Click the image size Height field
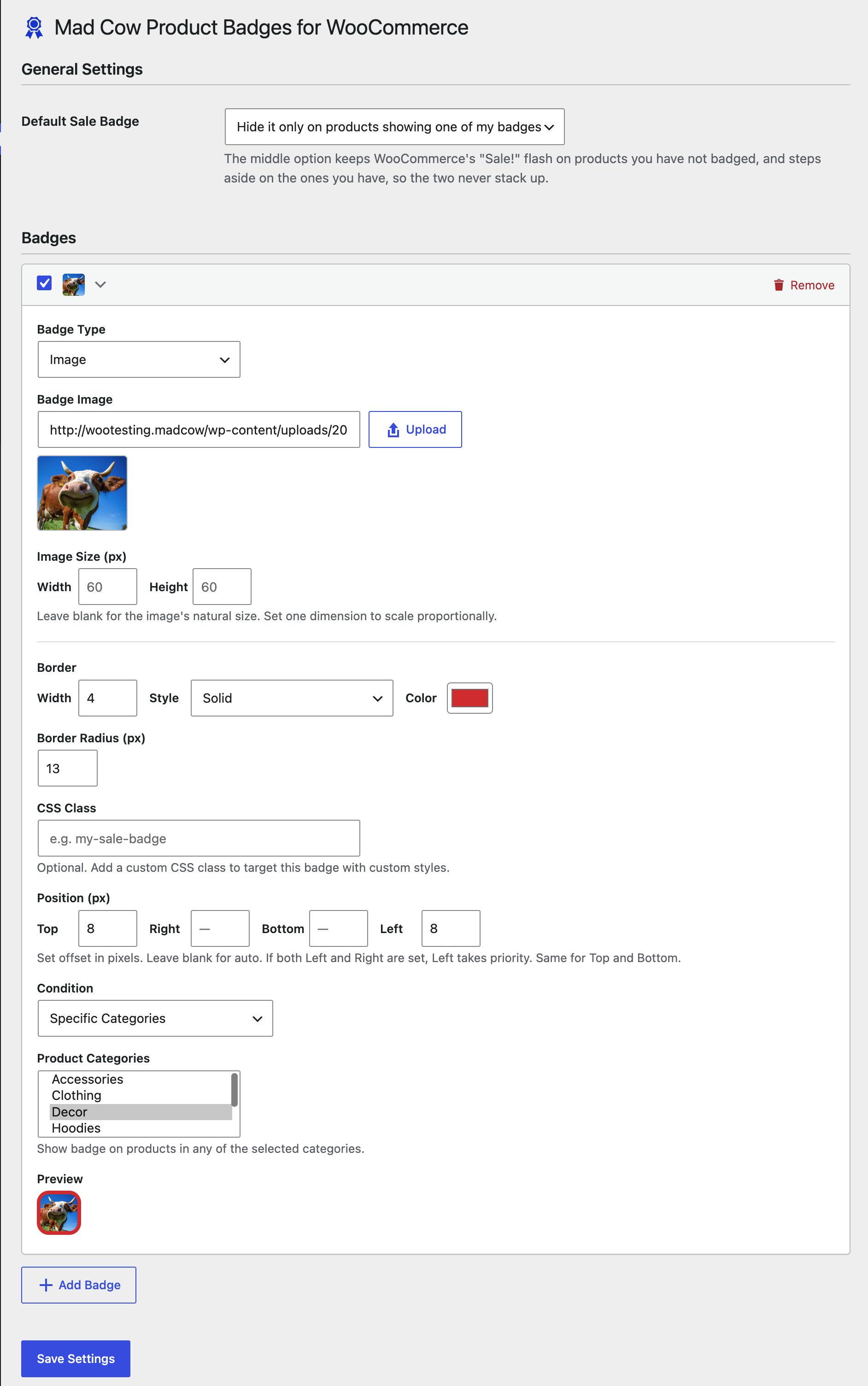Image resolution: width=868 pixels, height=1386 pixels. (x=222, y=587)
